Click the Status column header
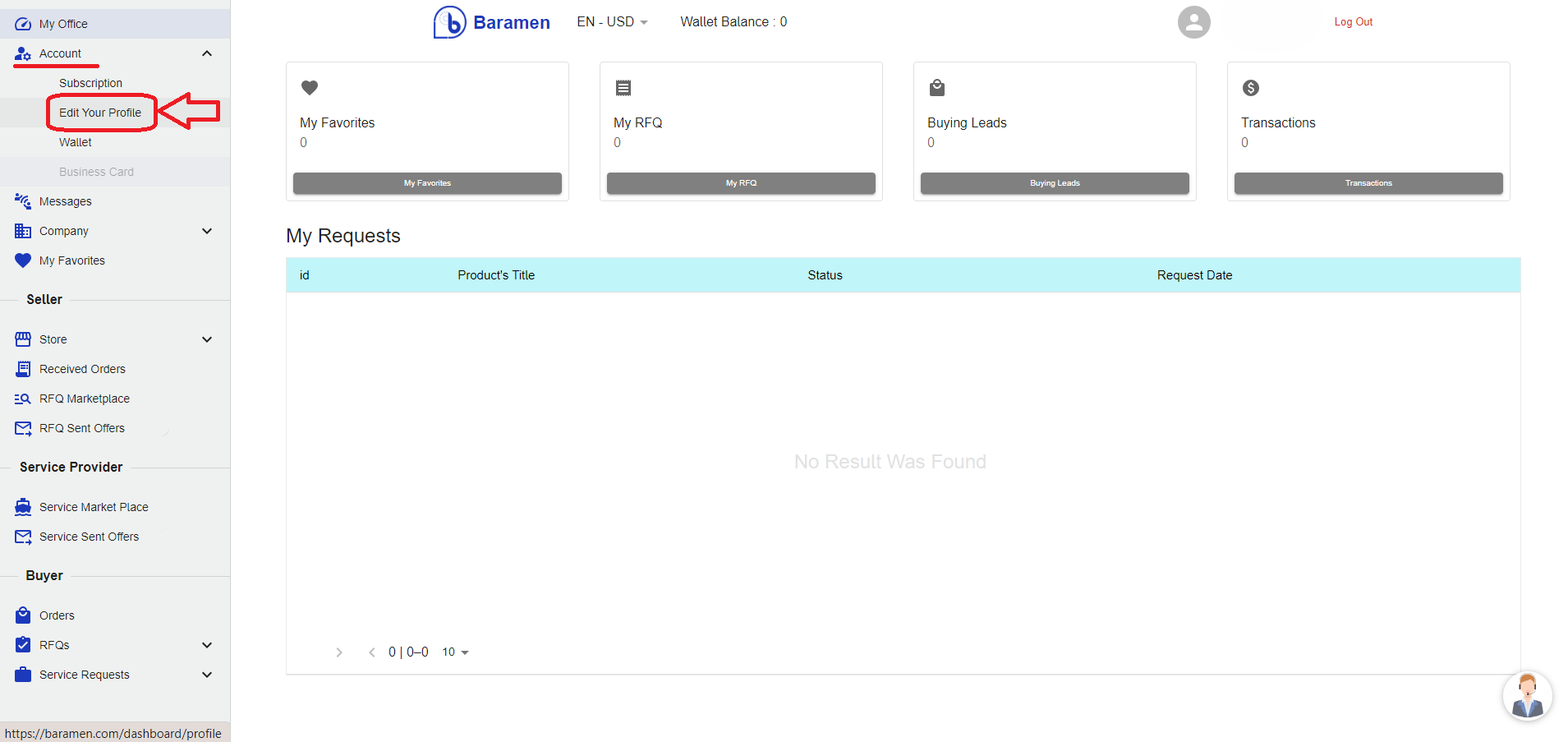The height and width of the screenshot is (742, 1568). [825, 275]
